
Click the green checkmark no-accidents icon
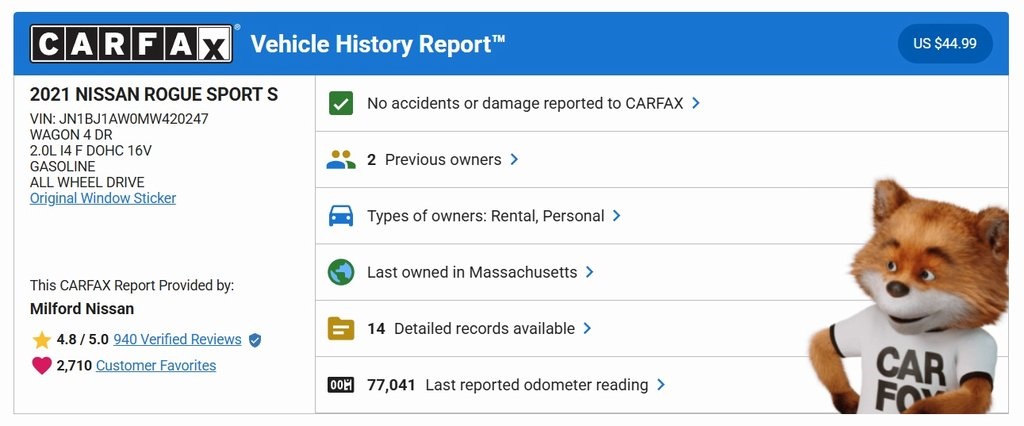[341, 103]
